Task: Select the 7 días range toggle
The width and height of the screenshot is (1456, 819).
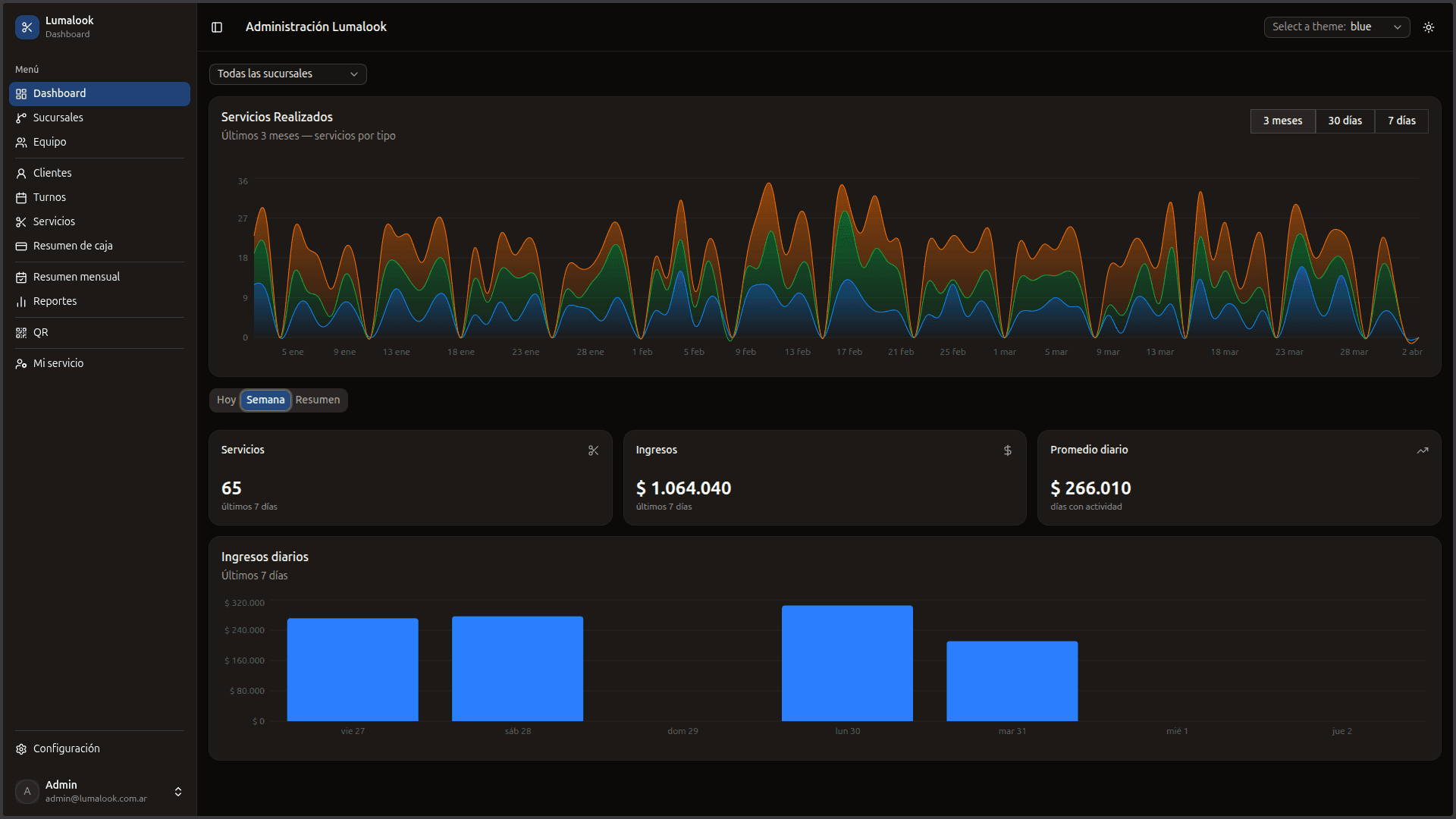Action: [1401, 121]
